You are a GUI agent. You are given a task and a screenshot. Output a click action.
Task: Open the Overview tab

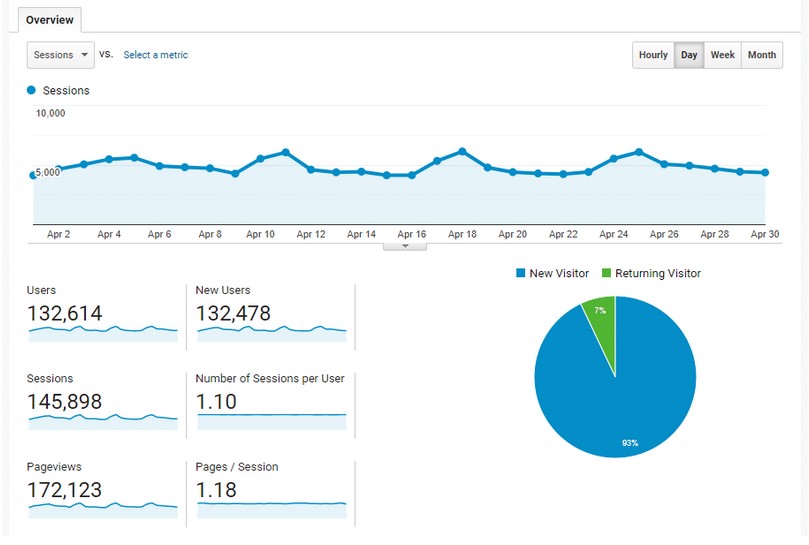(50, 20)
